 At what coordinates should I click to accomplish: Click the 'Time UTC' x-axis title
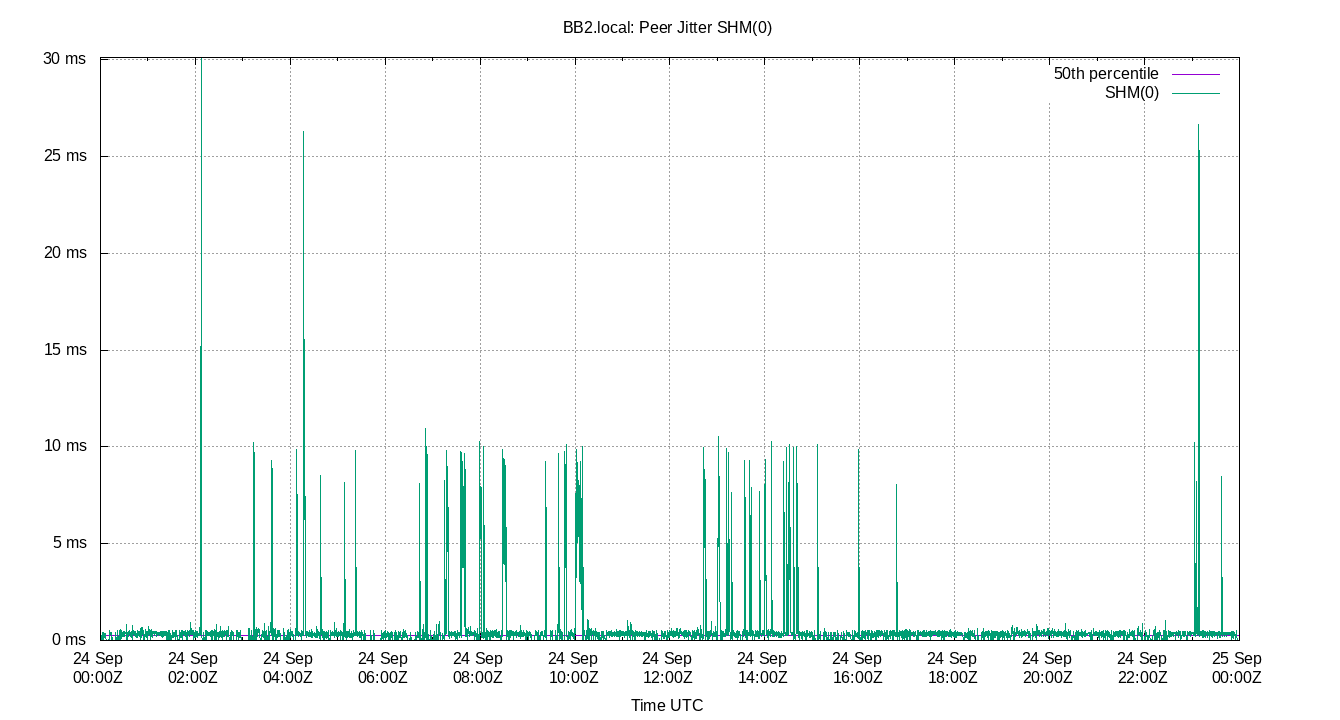(x=667, y=705)
